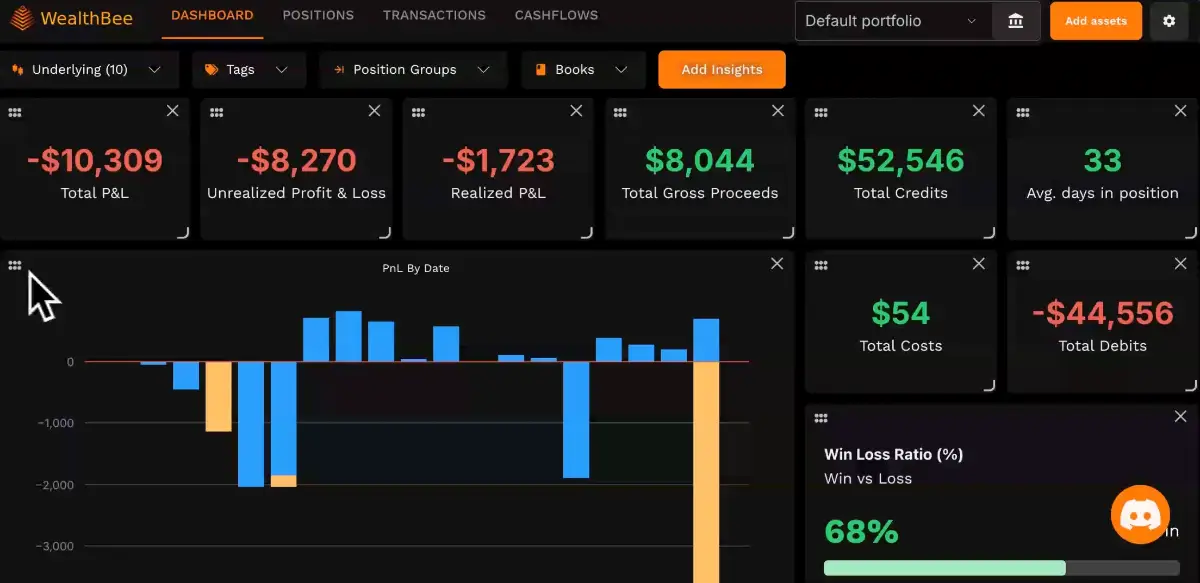Image resolution: width=1200 pixels, height=583 pixels.
Task: Click the plane icon in Position Groups filter
Action: tap(340, 69)
